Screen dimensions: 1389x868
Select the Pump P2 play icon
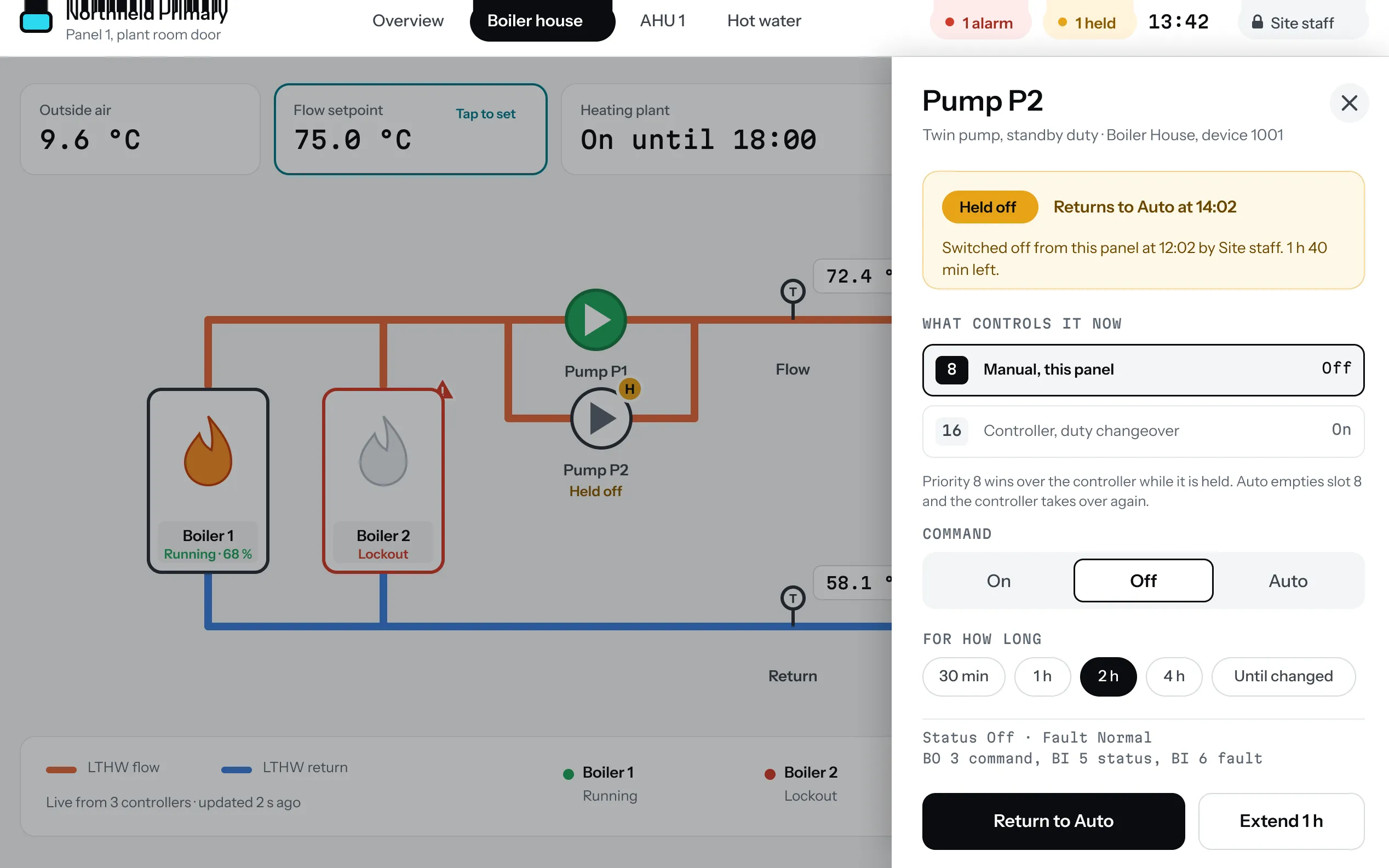coord(600,418)
